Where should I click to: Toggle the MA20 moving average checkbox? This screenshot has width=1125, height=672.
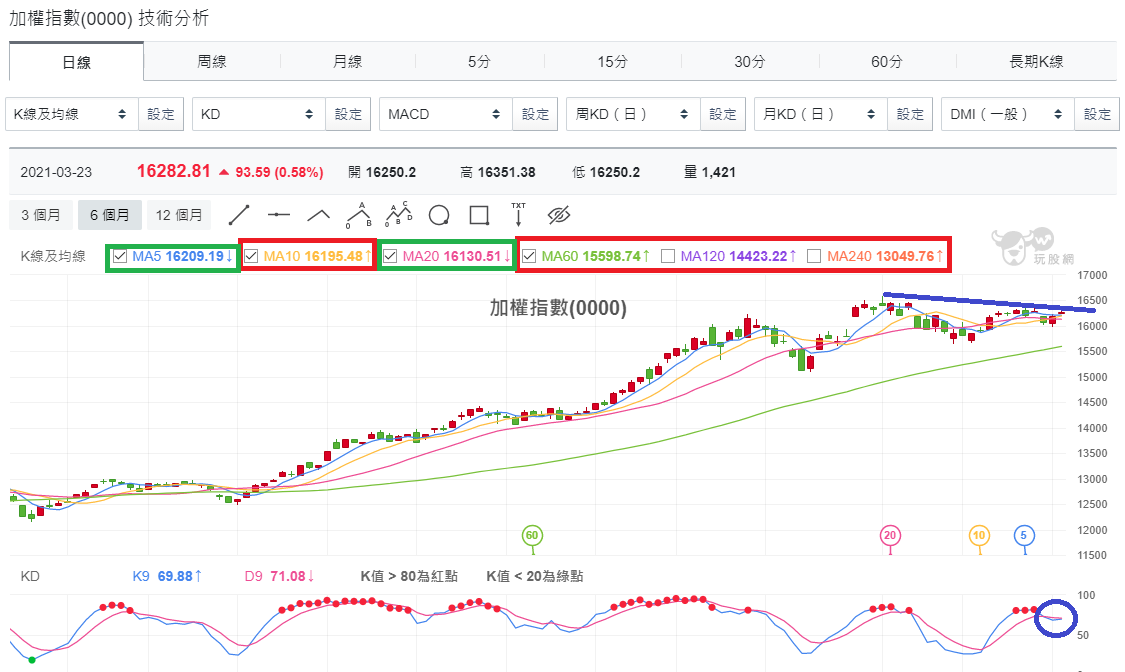[x=390, y=256]
